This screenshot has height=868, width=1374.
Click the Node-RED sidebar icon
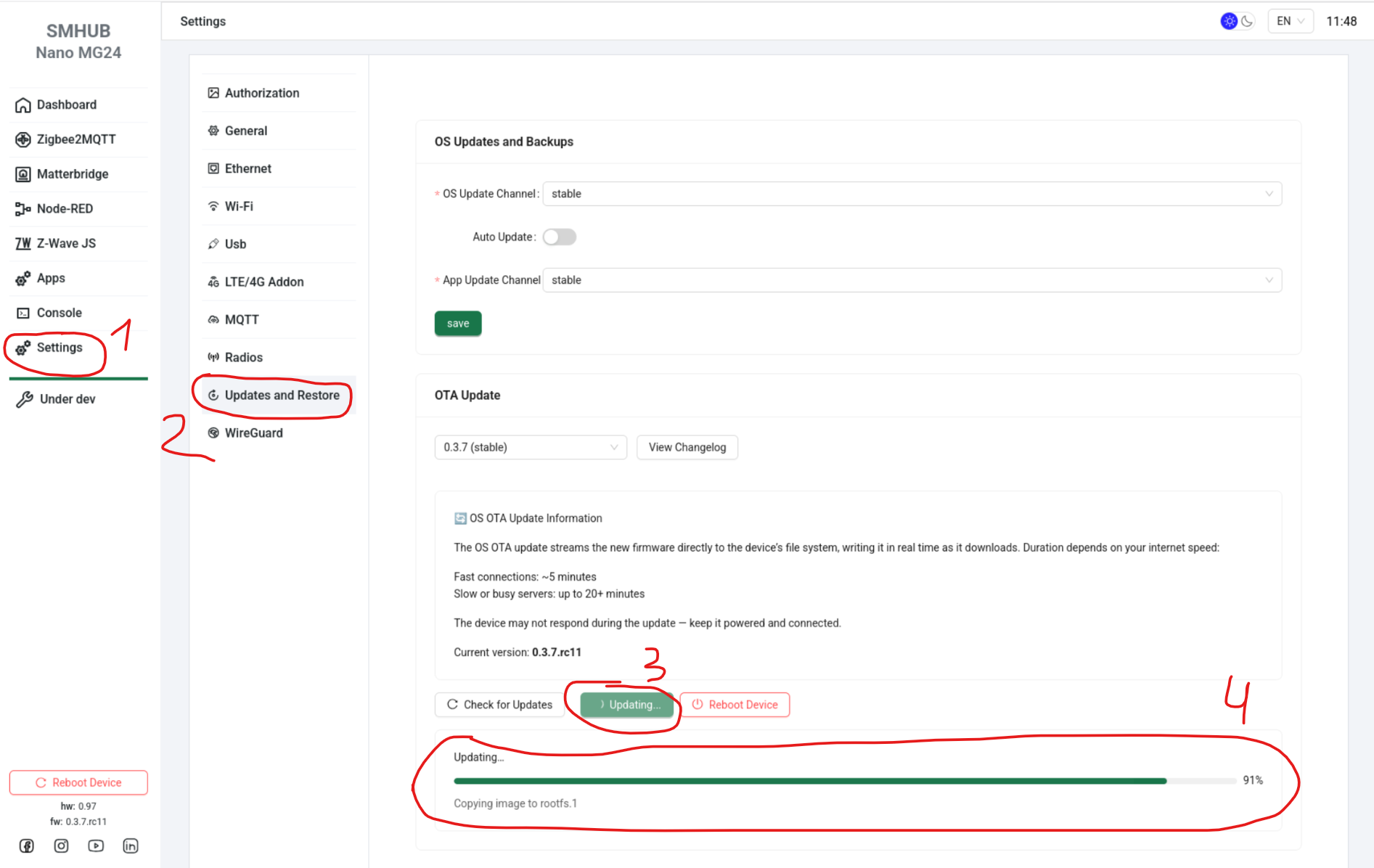(23, 209)
